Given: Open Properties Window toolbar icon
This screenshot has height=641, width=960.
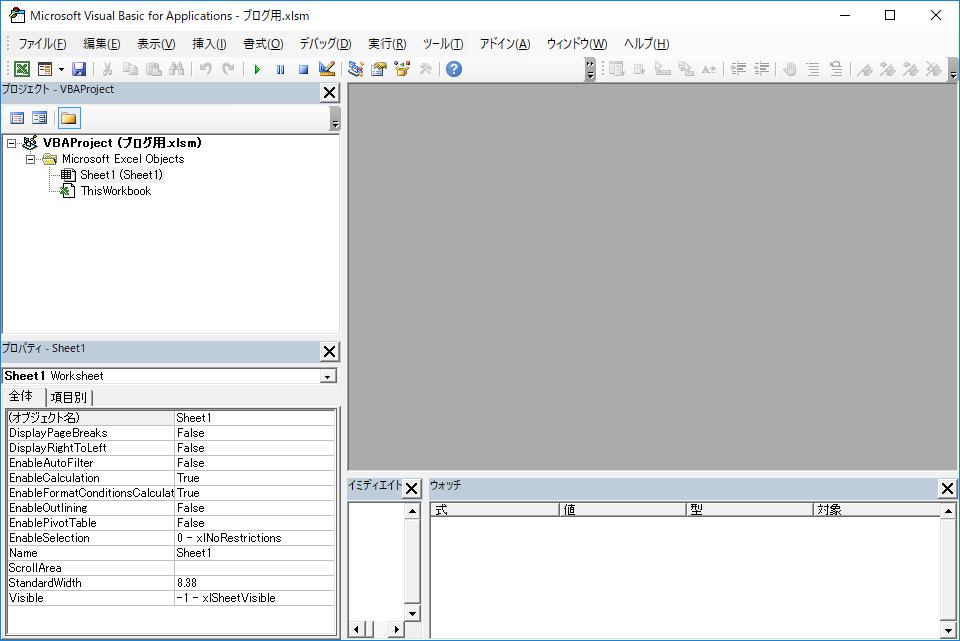Looking at the screenshot, I should 379,69.
